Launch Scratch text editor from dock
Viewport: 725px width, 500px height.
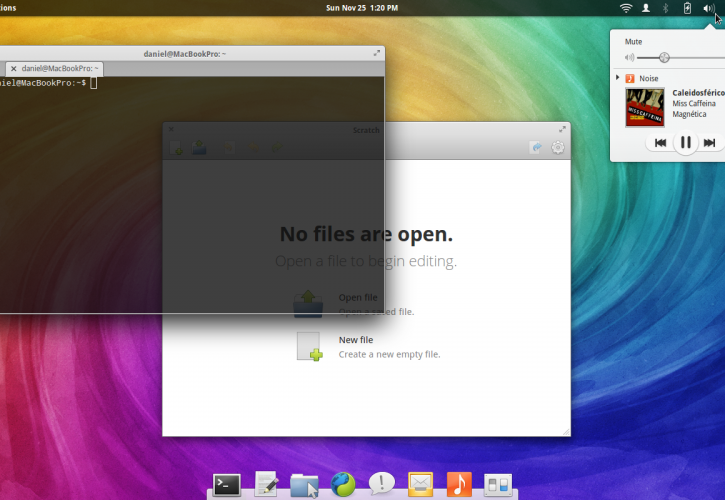[x=266, y=484]
